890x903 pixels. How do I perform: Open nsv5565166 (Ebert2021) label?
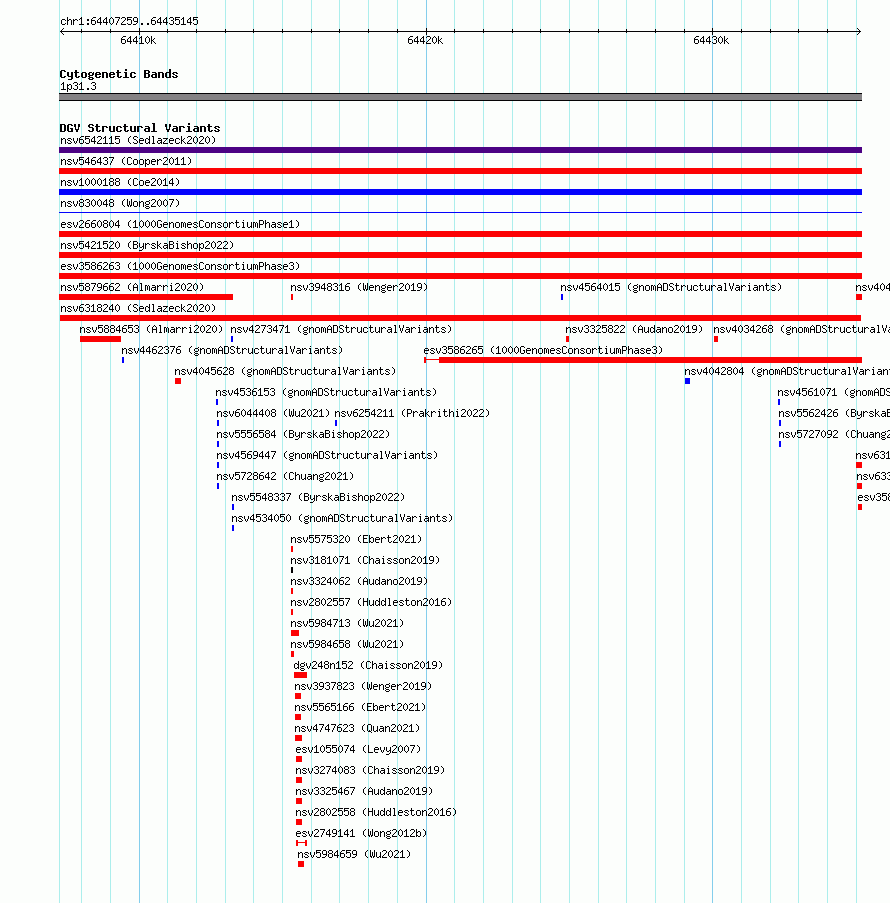point(360,707)
